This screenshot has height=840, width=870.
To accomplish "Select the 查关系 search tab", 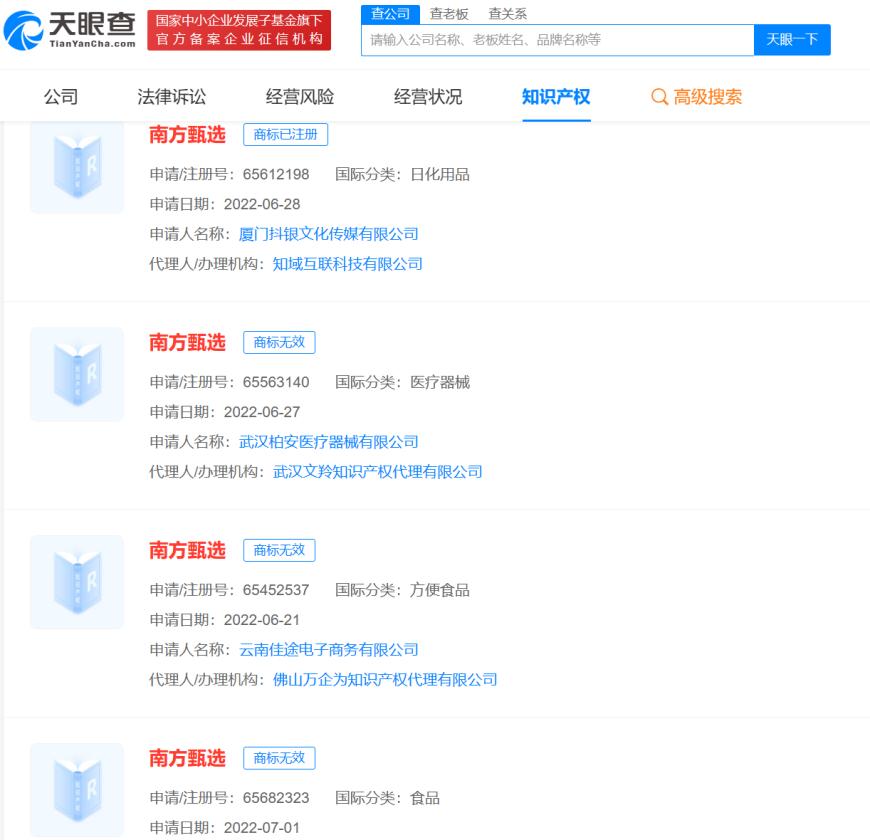I will point(507,14).
